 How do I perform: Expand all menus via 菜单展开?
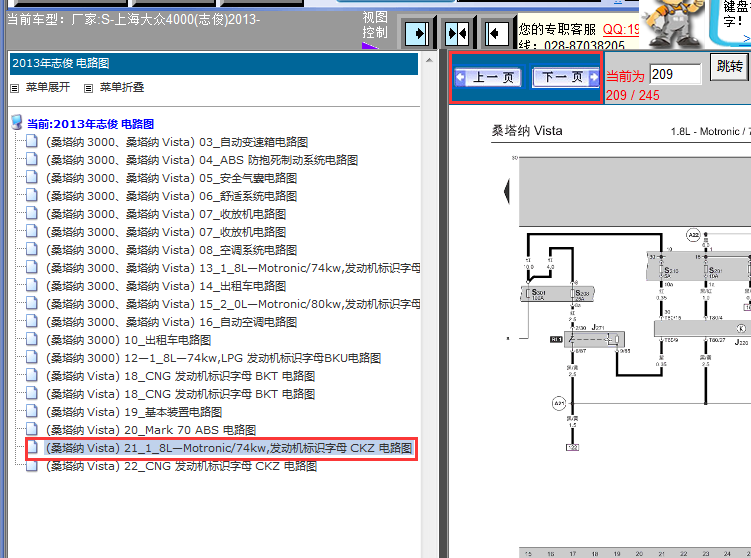pyautogui.click(x=48, y=87)
